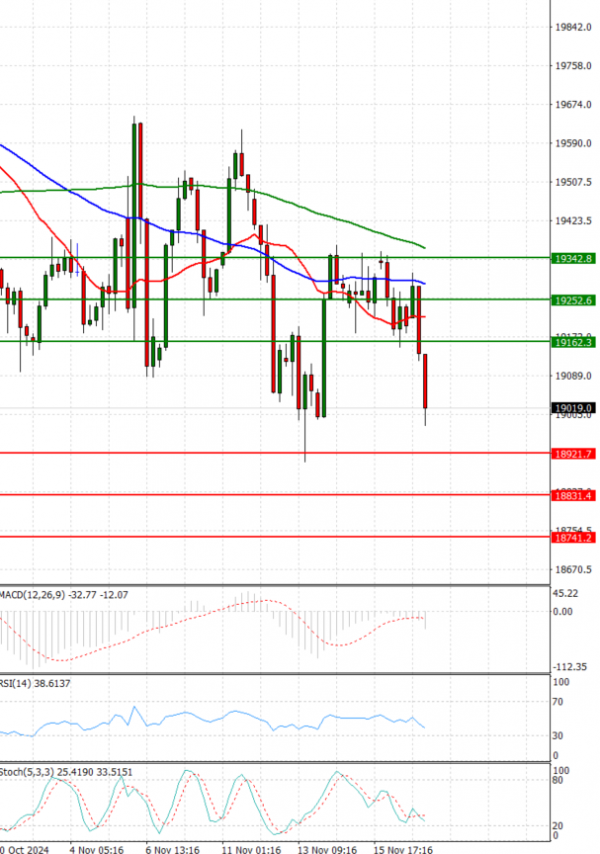
Task: Click the current price label 19019.0
Action: 573,408
